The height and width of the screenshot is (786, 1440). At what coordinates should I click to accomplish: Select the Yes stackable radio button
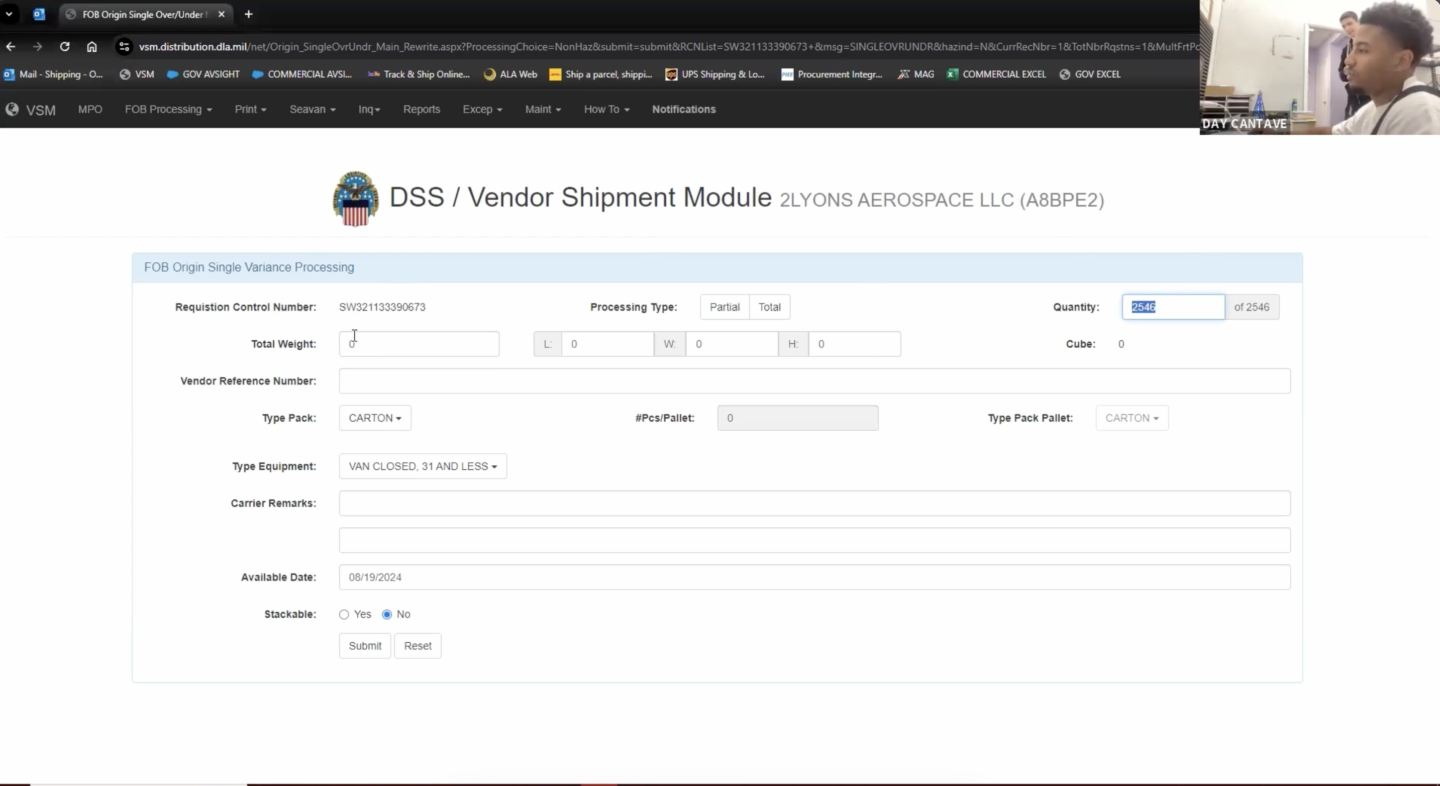(344, 614)
